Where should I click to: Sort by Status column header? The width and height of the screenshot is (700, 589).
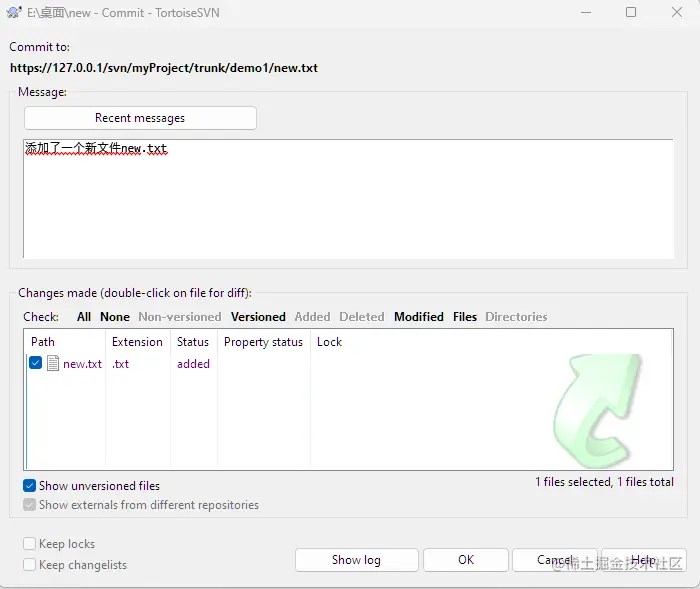[x=193, y=342]
